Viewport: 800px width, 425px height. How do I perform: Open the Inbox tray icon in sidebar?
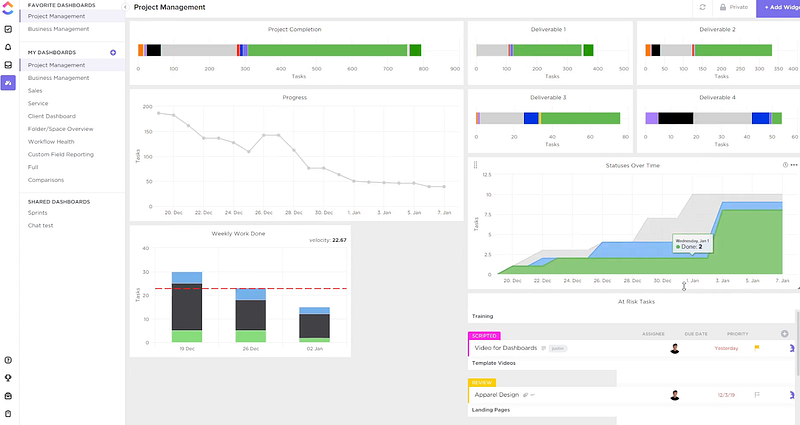(8, 65)
